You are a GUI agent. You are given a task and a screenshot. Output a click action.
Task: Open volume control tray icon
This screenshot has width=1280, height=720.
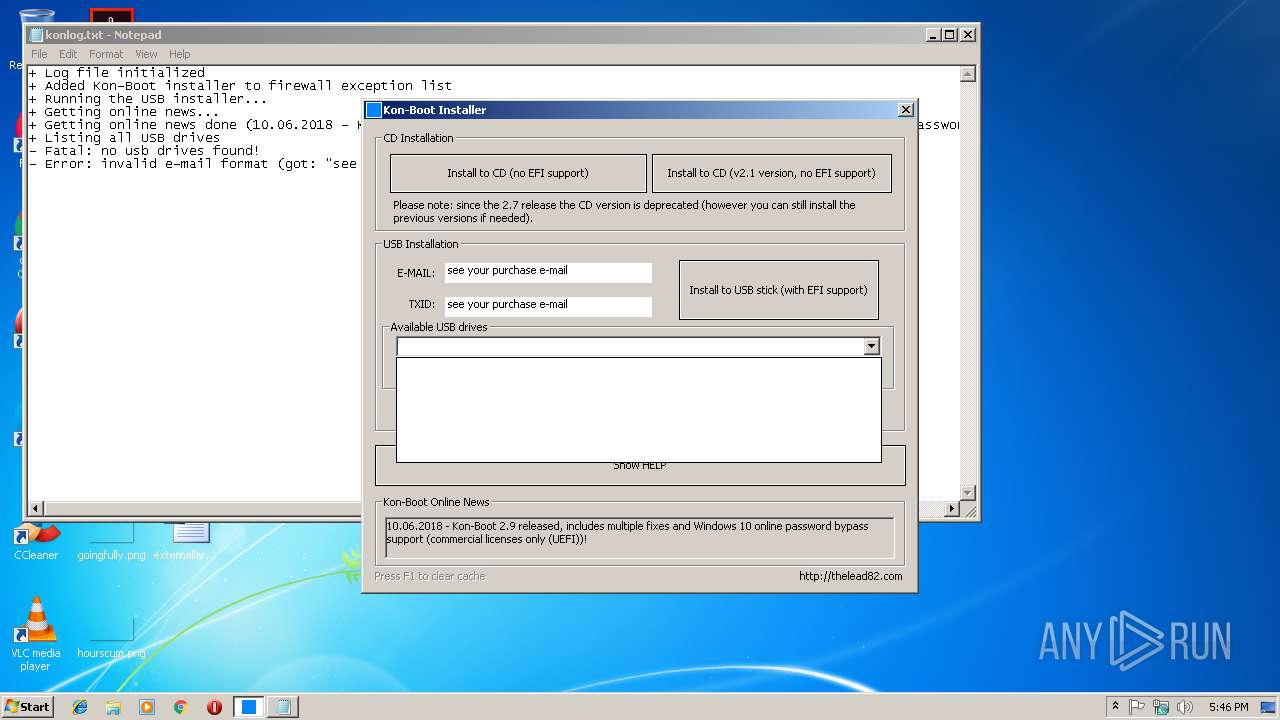tap(1184, 707)
